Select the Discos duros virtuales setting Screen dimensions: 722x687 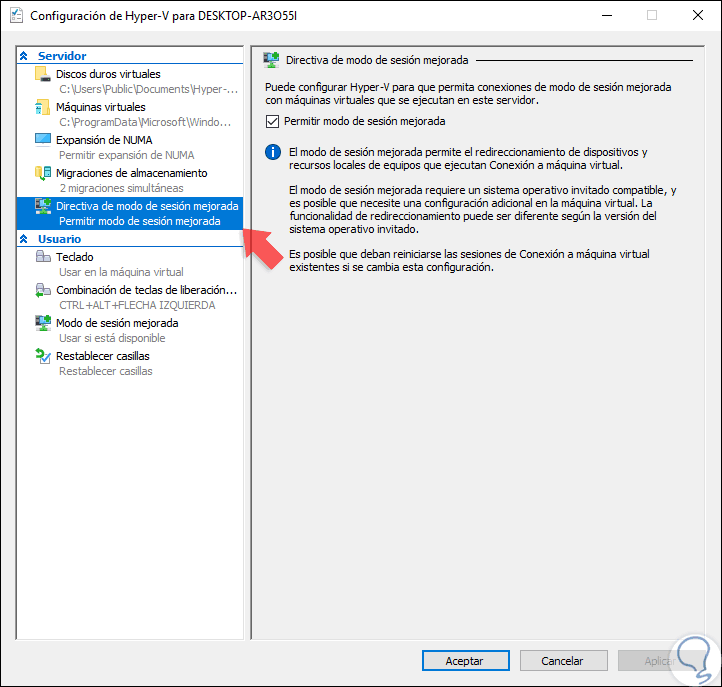pyautogui.click(x=130, y=81)
